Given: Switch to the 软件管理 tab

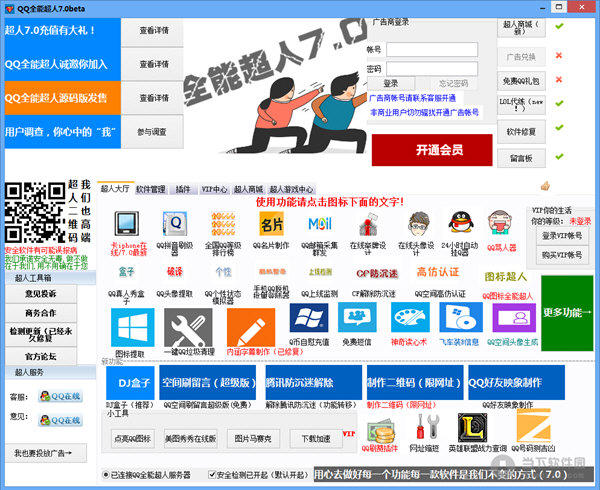Looking at the screenshot, I should 151,189.
